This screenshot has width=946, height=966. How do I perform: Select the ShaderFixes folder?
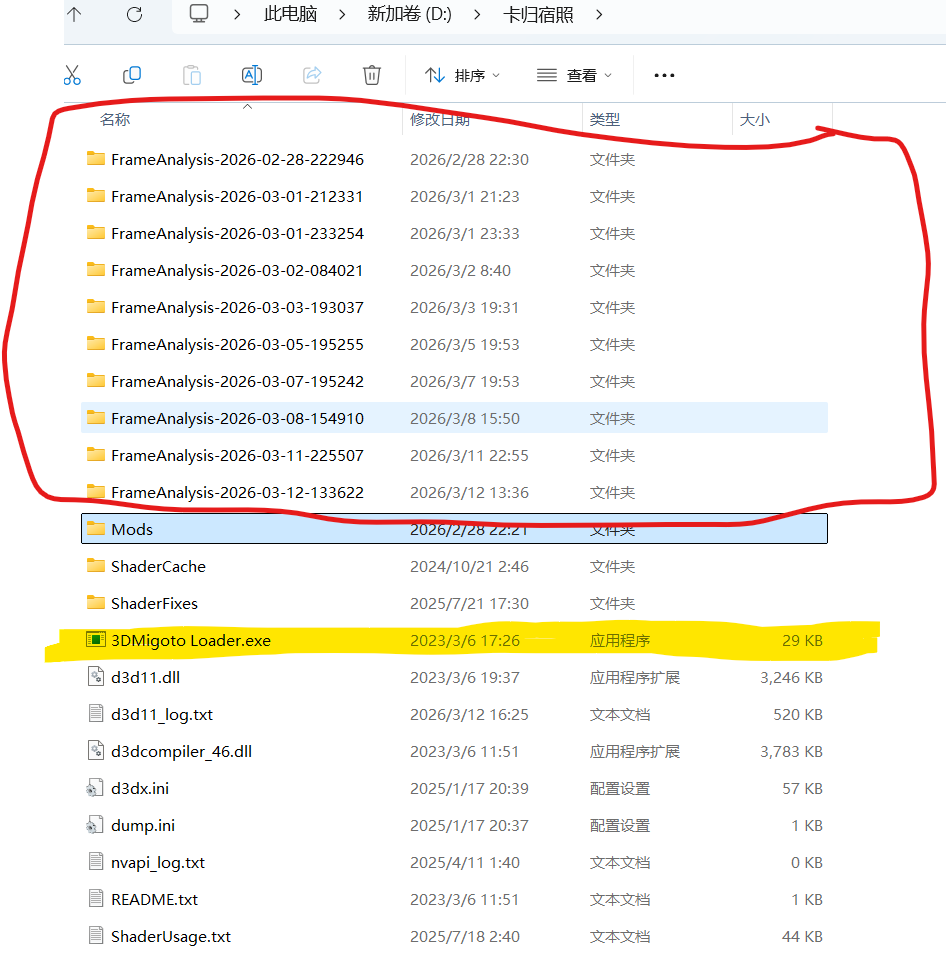154,603
